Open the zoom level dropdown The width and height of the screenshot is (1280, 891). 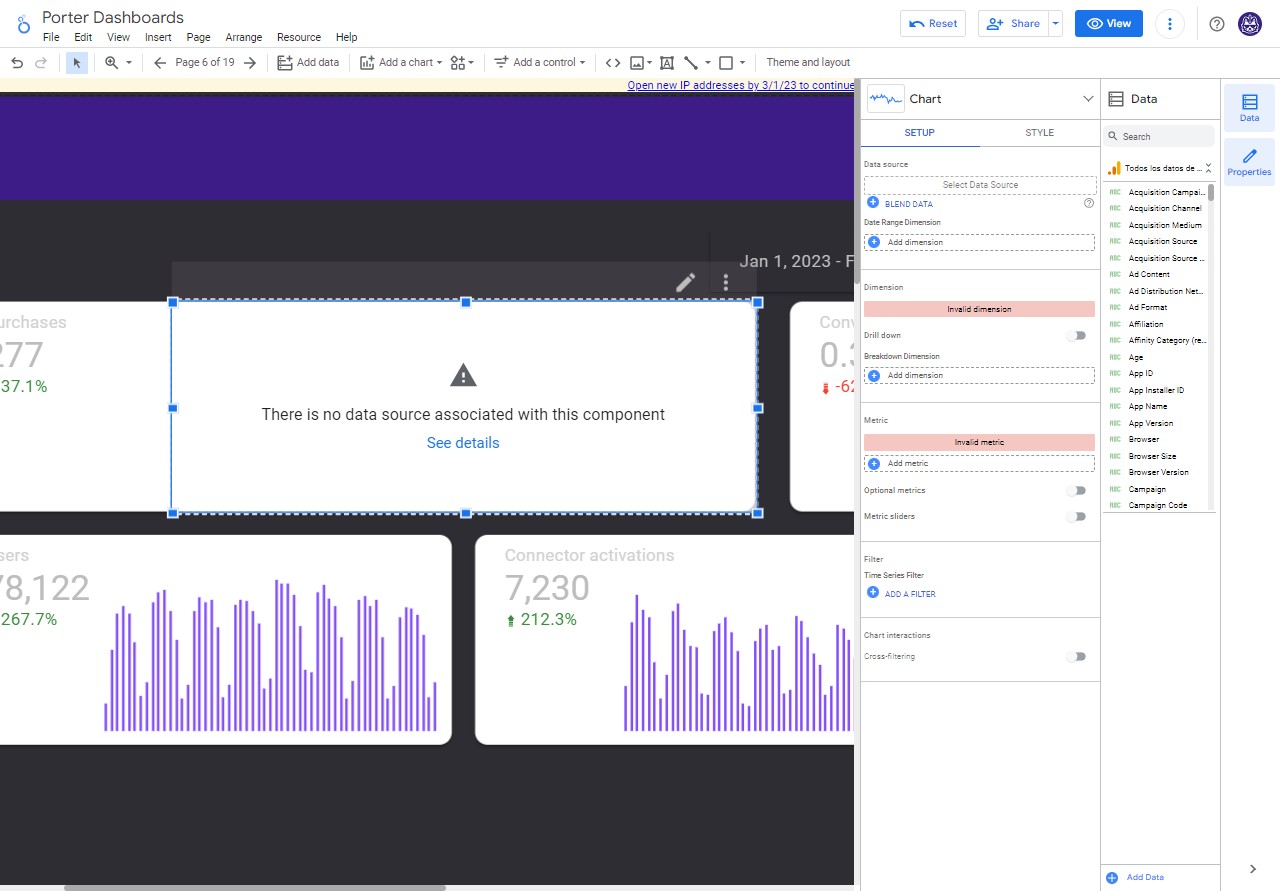click(x=118, y=63)
